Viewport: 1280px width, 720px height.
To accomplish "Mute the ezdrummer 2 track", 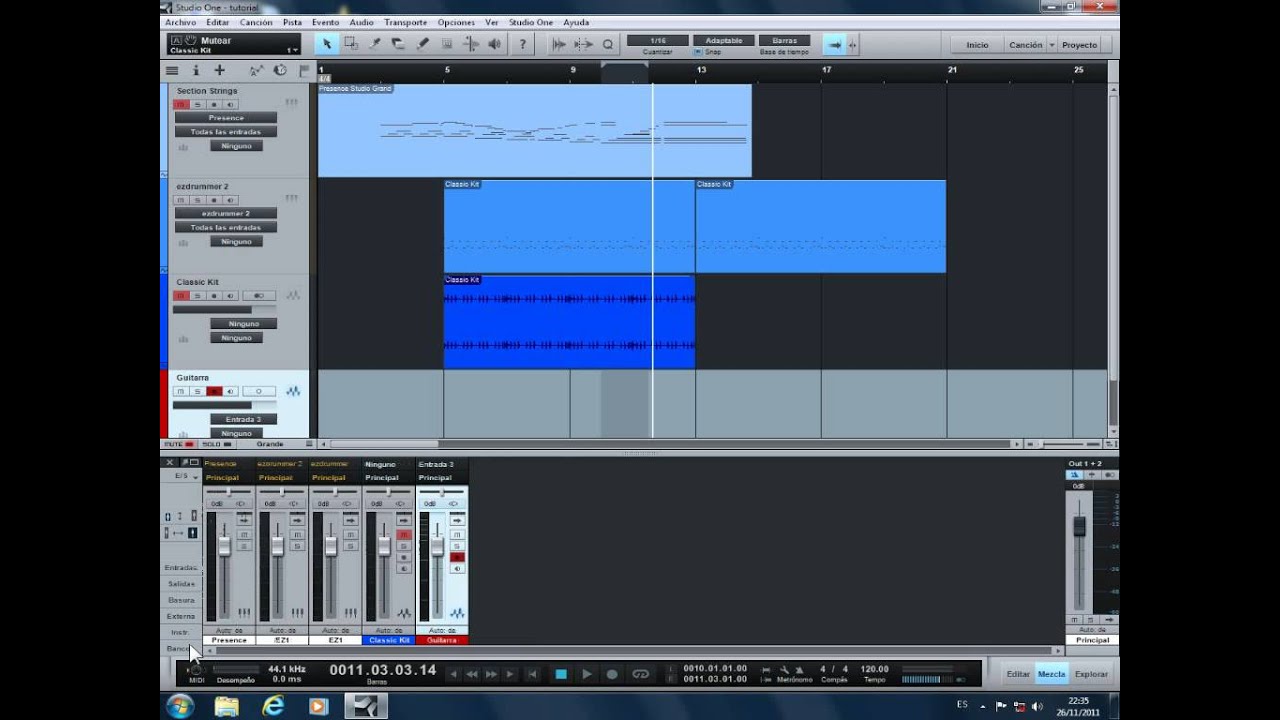I will [181, 200].
